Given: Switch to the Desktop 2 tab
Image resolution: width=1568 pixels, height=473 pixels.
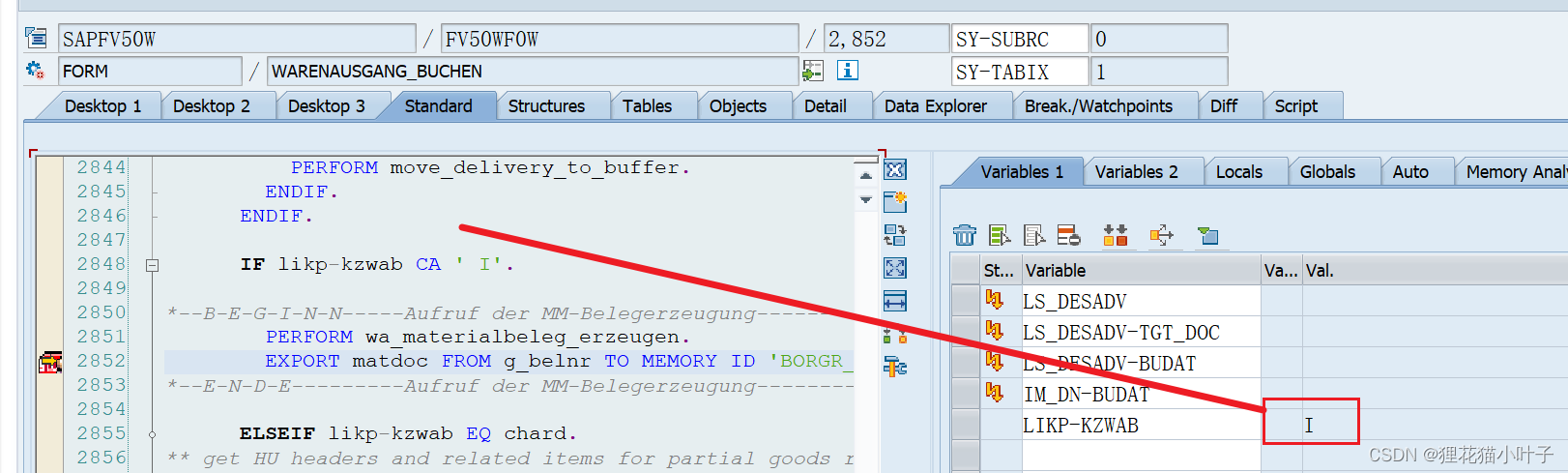Looking at the screenshot, I should 211,106.
